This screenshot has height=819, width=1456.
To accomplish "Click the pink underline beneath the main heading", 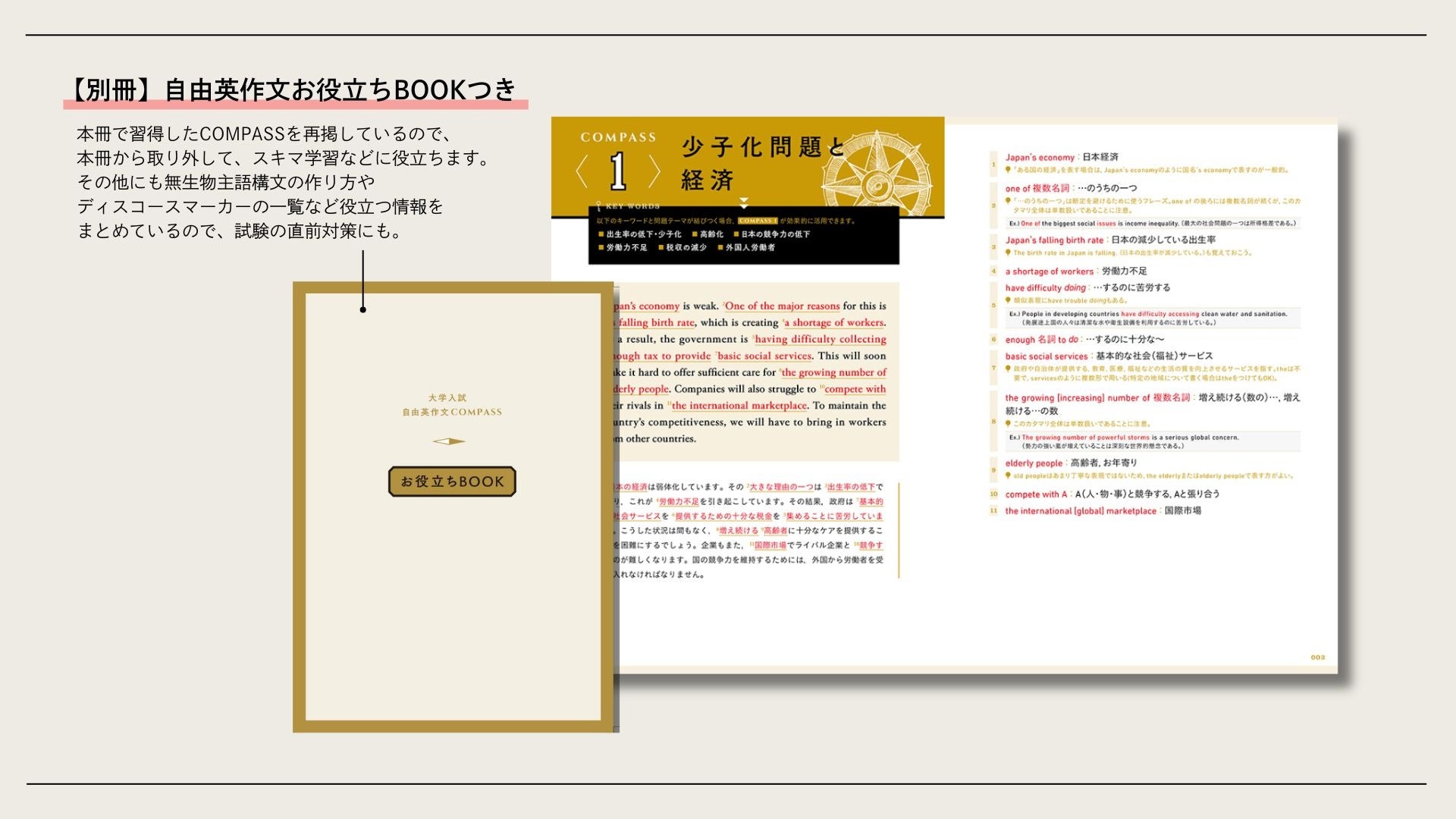I will click(296, 105).
